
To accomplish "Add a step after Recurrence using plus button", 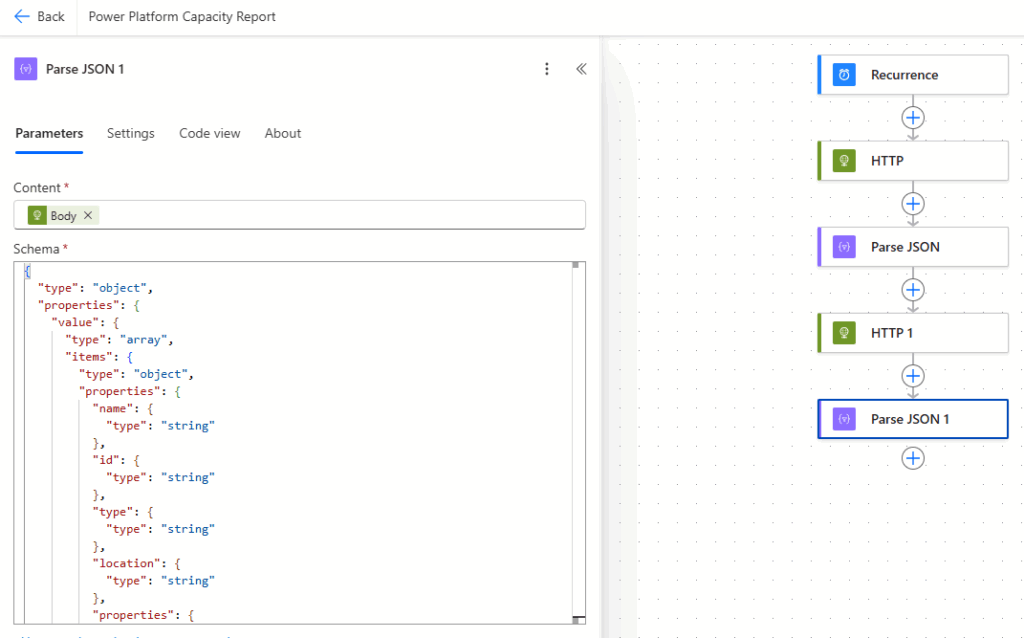I will tap(912, 117).
